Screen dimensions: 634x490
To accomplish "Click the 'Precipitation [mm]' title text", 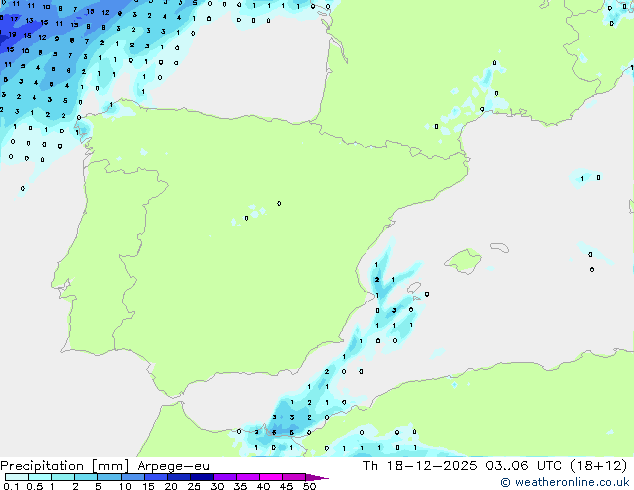I will point(65,466).
